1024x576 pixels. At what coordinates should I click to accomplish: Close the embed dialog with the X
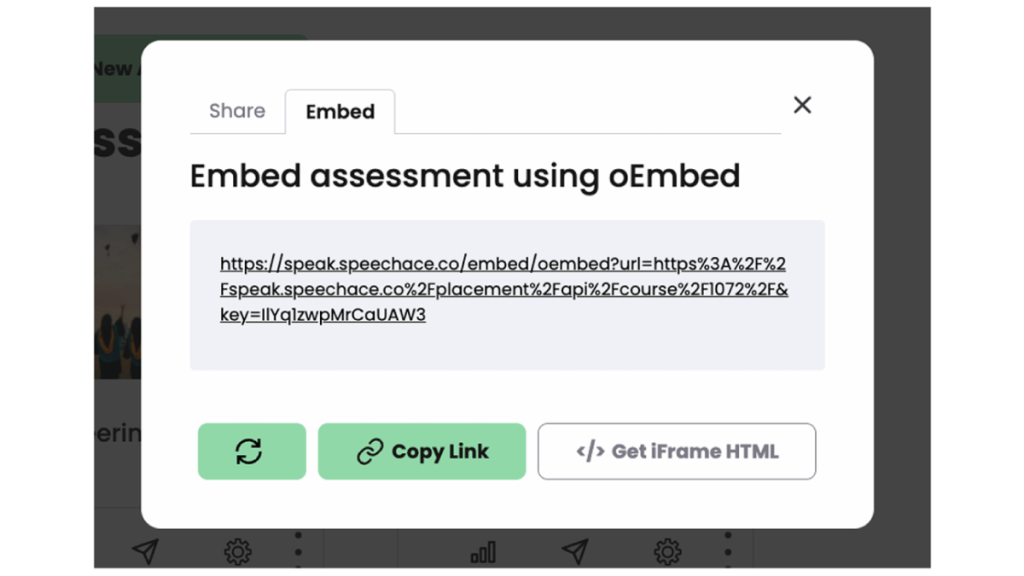tap(802, 105)
